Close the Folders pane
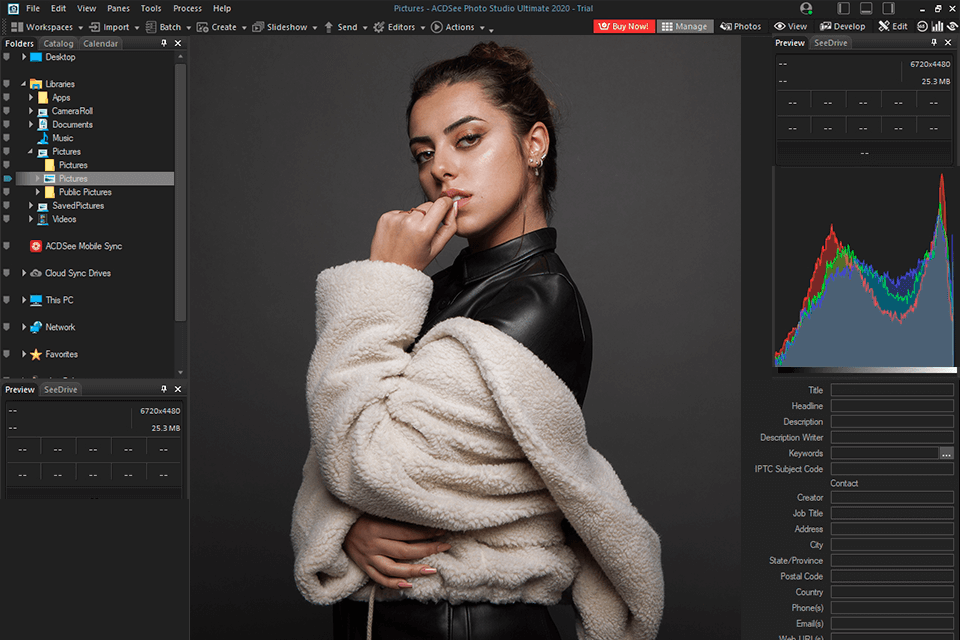The image size is (960, 640). click(x=178, y=43)
